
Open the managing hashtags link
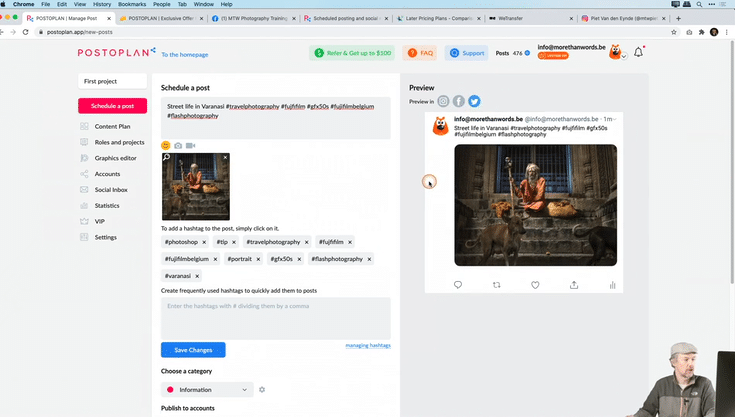(368, 345)
